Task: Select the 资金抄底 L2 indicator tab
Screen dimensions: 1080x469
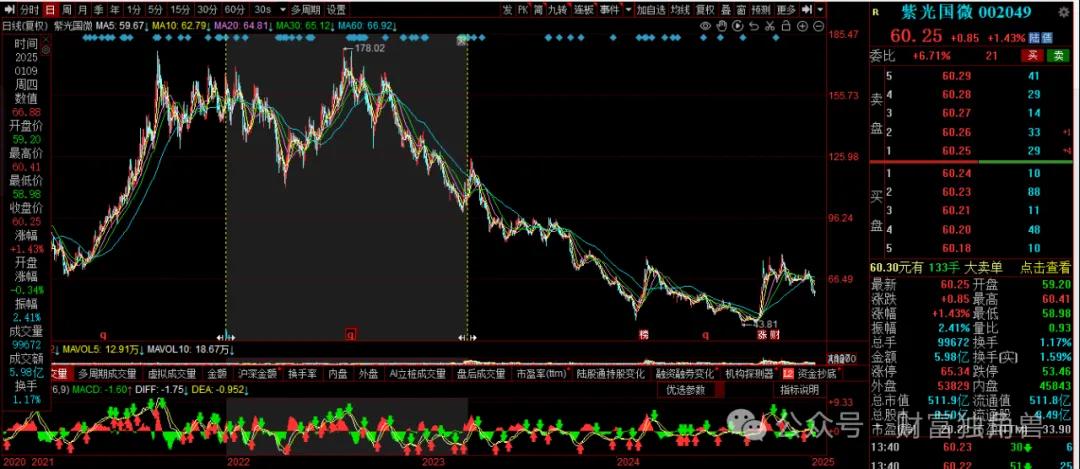Action: (x=810, y=374)
